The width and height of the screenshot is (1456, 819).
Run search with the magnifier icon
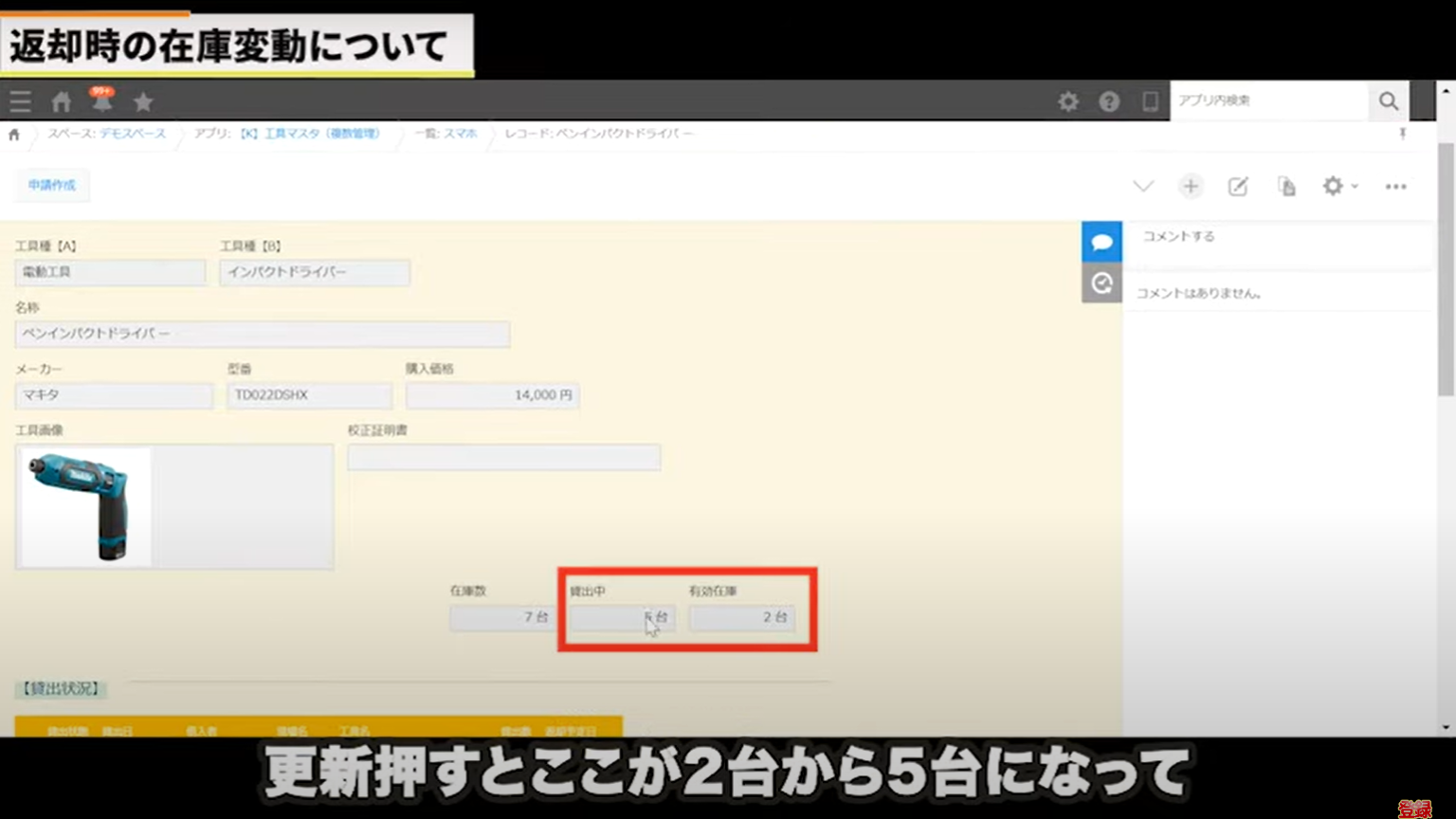pyautogui.click(x=1389, y=100)
